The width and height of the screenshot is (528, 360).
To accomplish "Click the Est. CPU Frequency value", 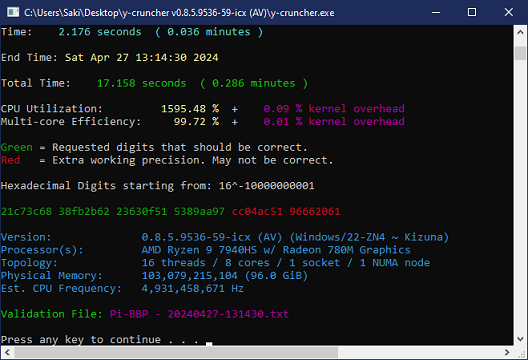I will [x=192, y=288].
